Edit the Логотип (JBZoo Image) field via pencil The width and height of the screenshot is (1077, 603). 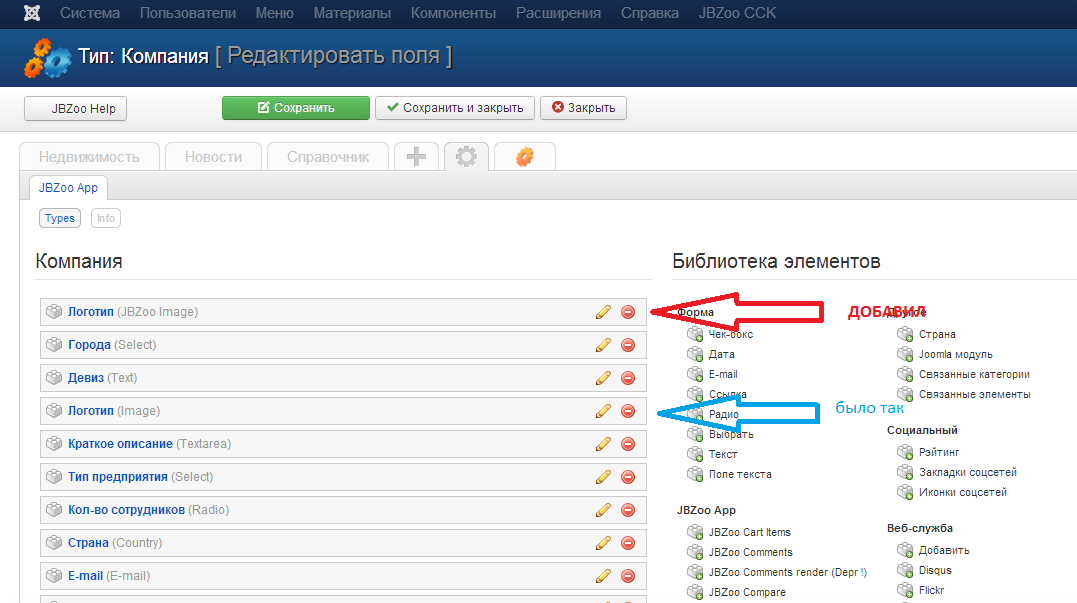(x=603, y=312)
